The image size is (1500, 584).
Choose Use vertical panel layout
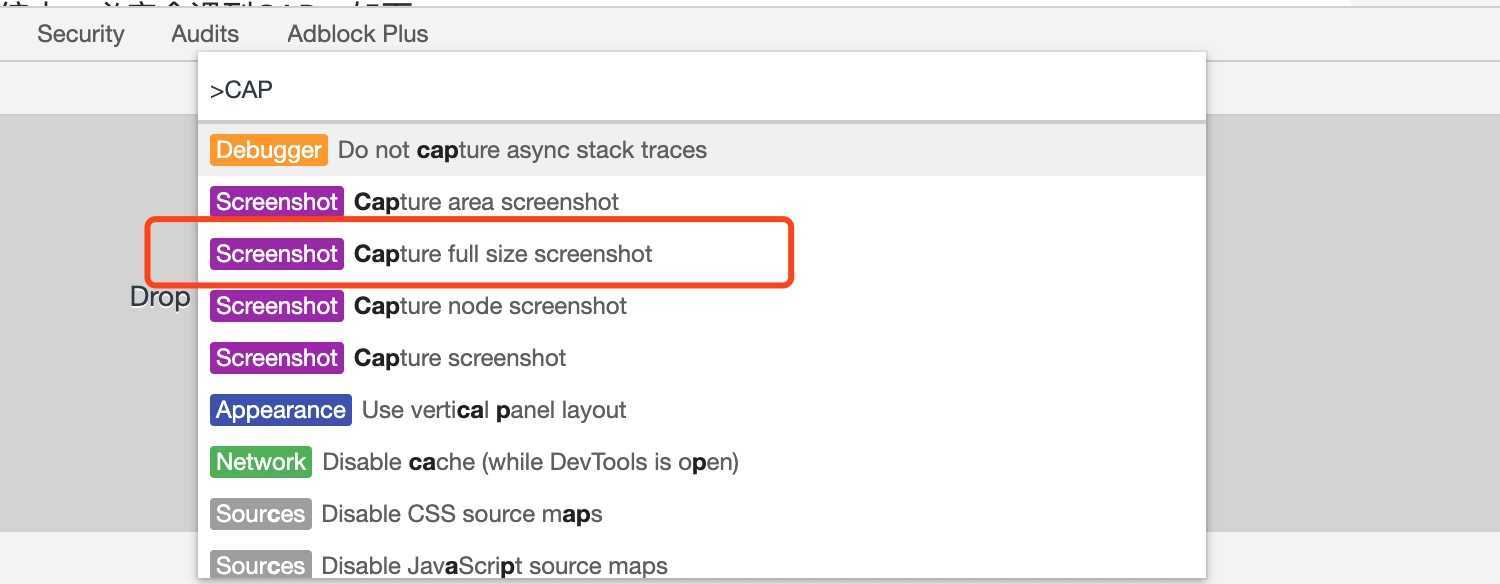pyautogui.click(x=494, y=410)
